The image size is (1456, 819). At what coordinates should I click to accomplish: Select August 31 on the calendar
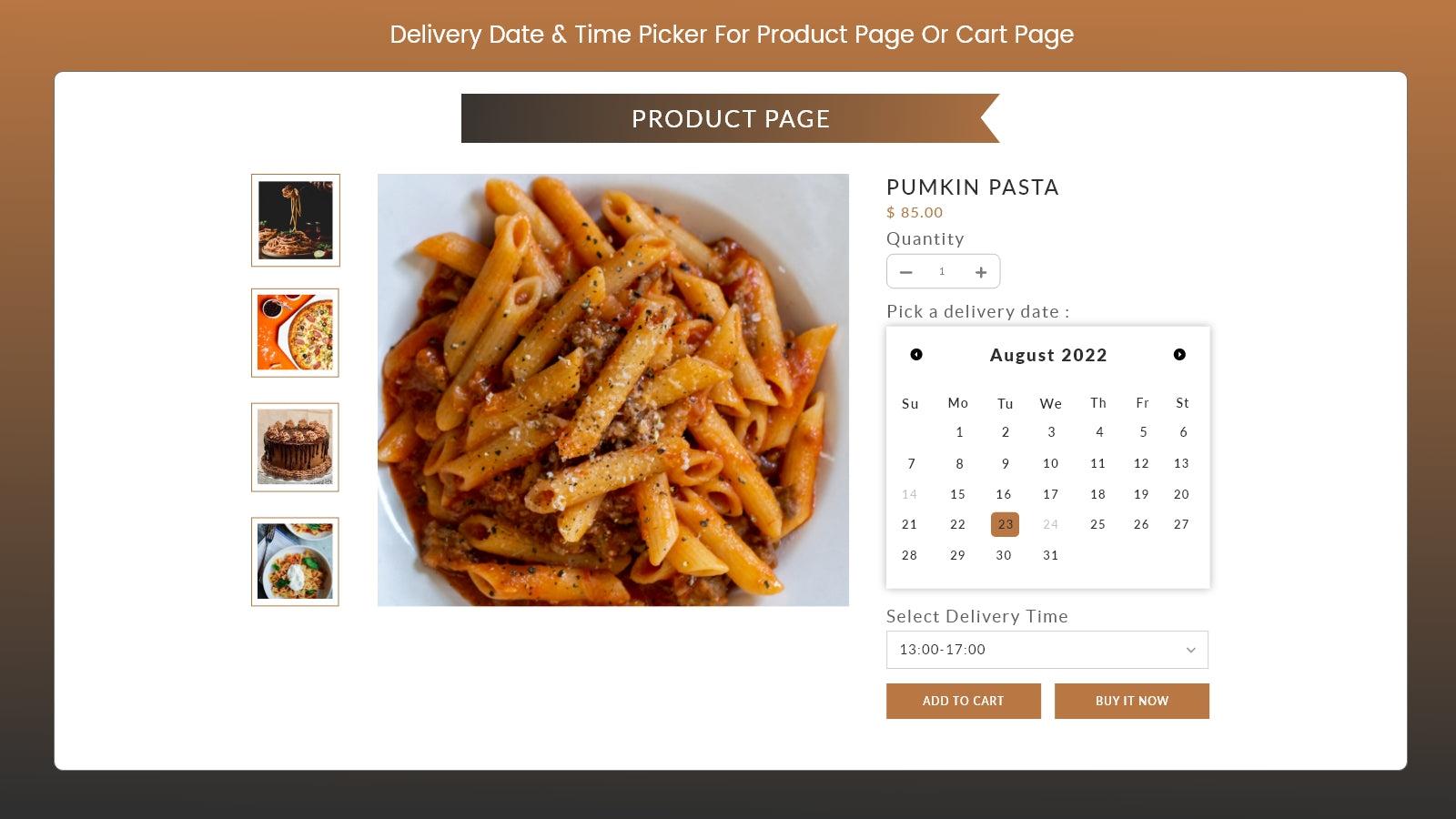(x=1050, y=555)
